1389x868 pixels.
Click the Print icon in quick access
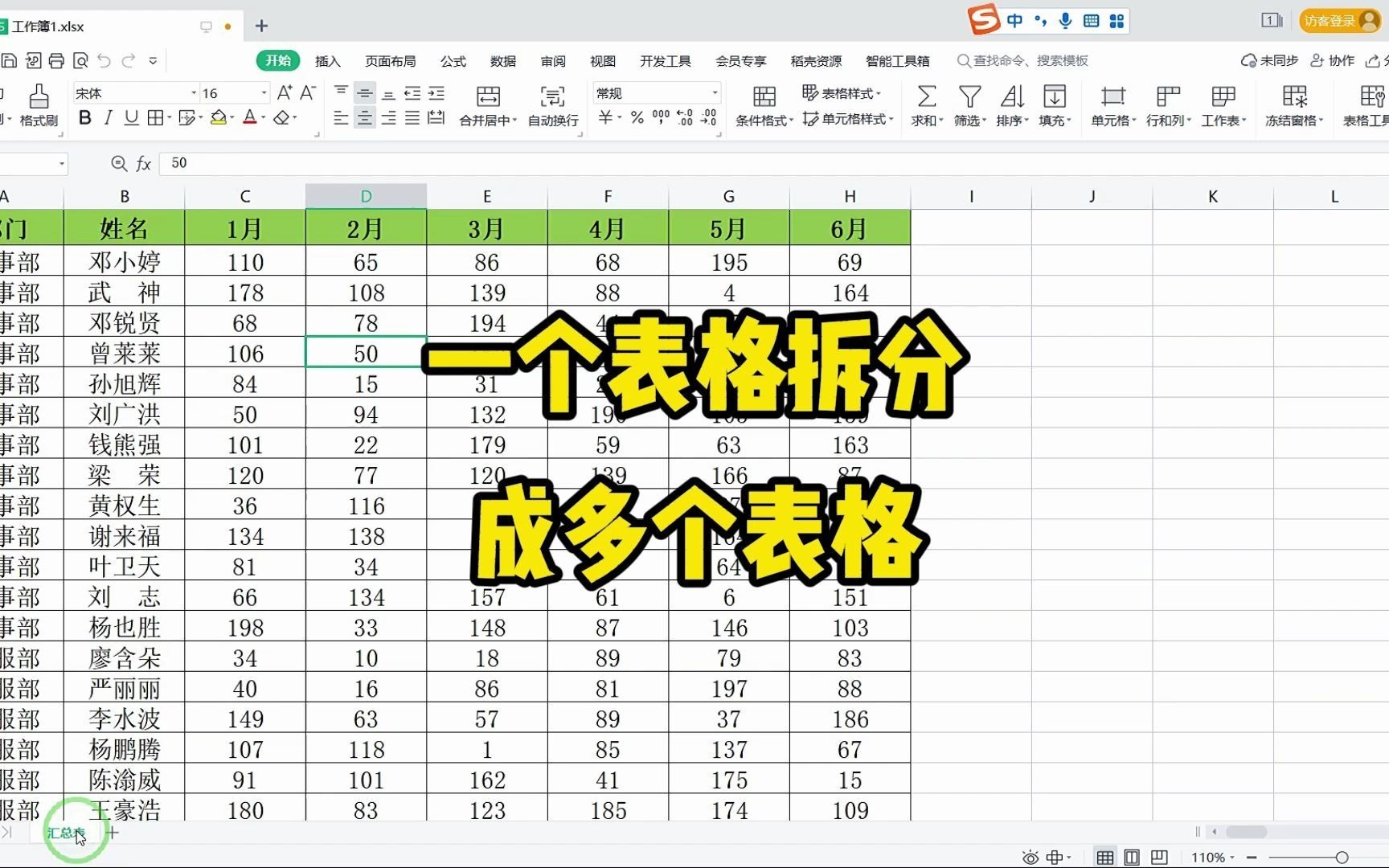coord(56,60)
